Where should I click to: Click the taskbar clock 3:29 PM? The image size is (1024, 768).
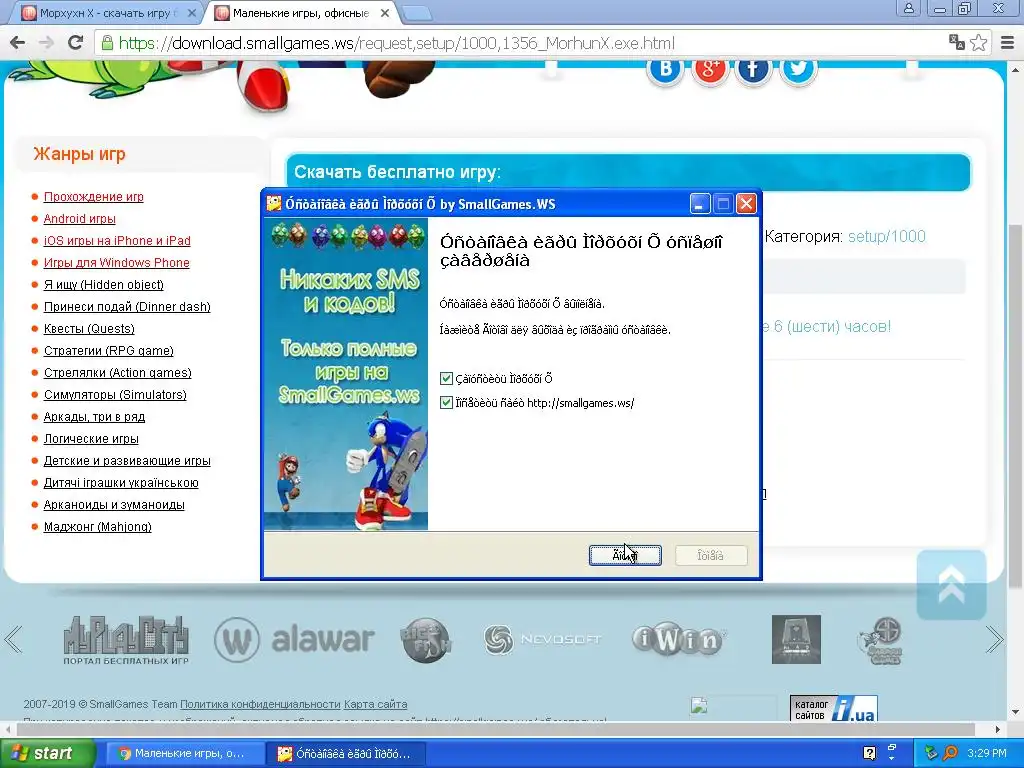tap(987, 753)
